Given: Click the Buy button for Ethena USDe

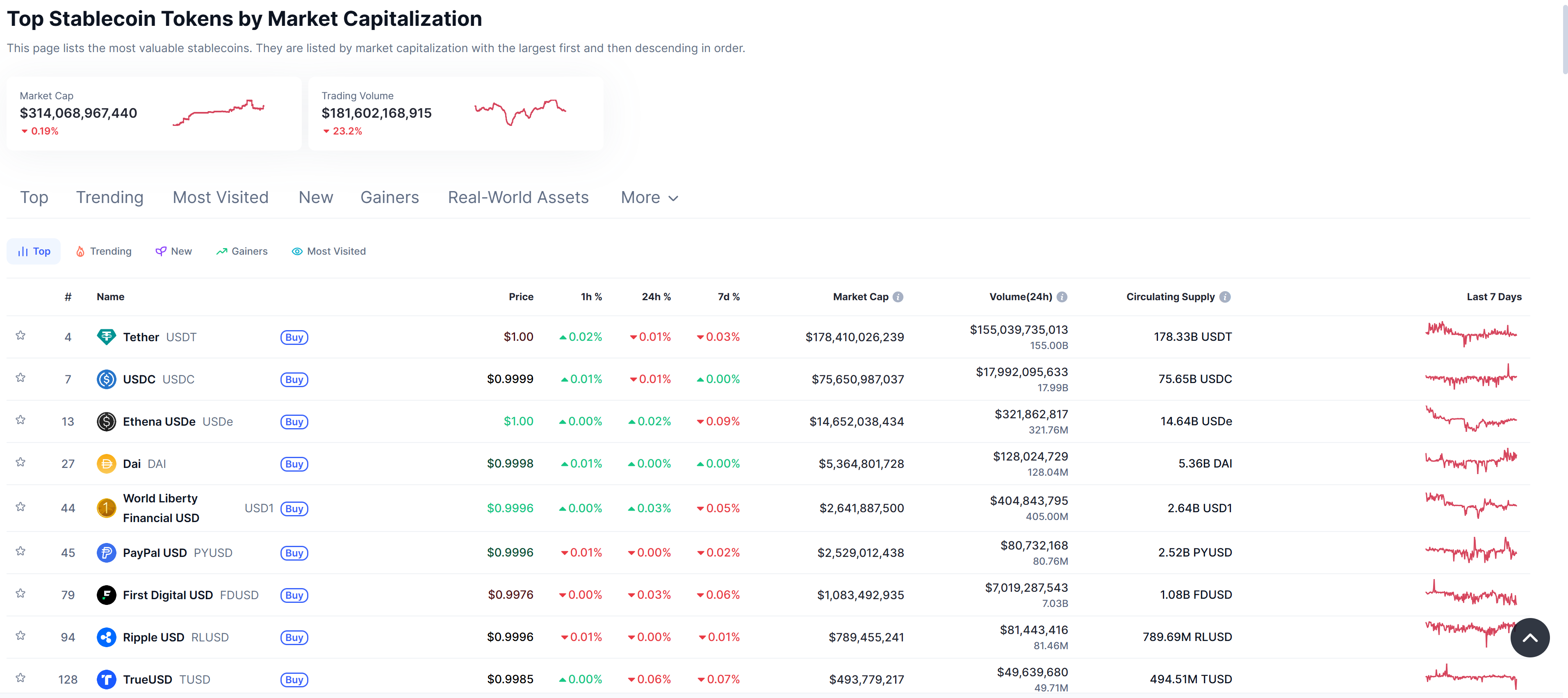Looking at the screenshot, I should [294, 422].
